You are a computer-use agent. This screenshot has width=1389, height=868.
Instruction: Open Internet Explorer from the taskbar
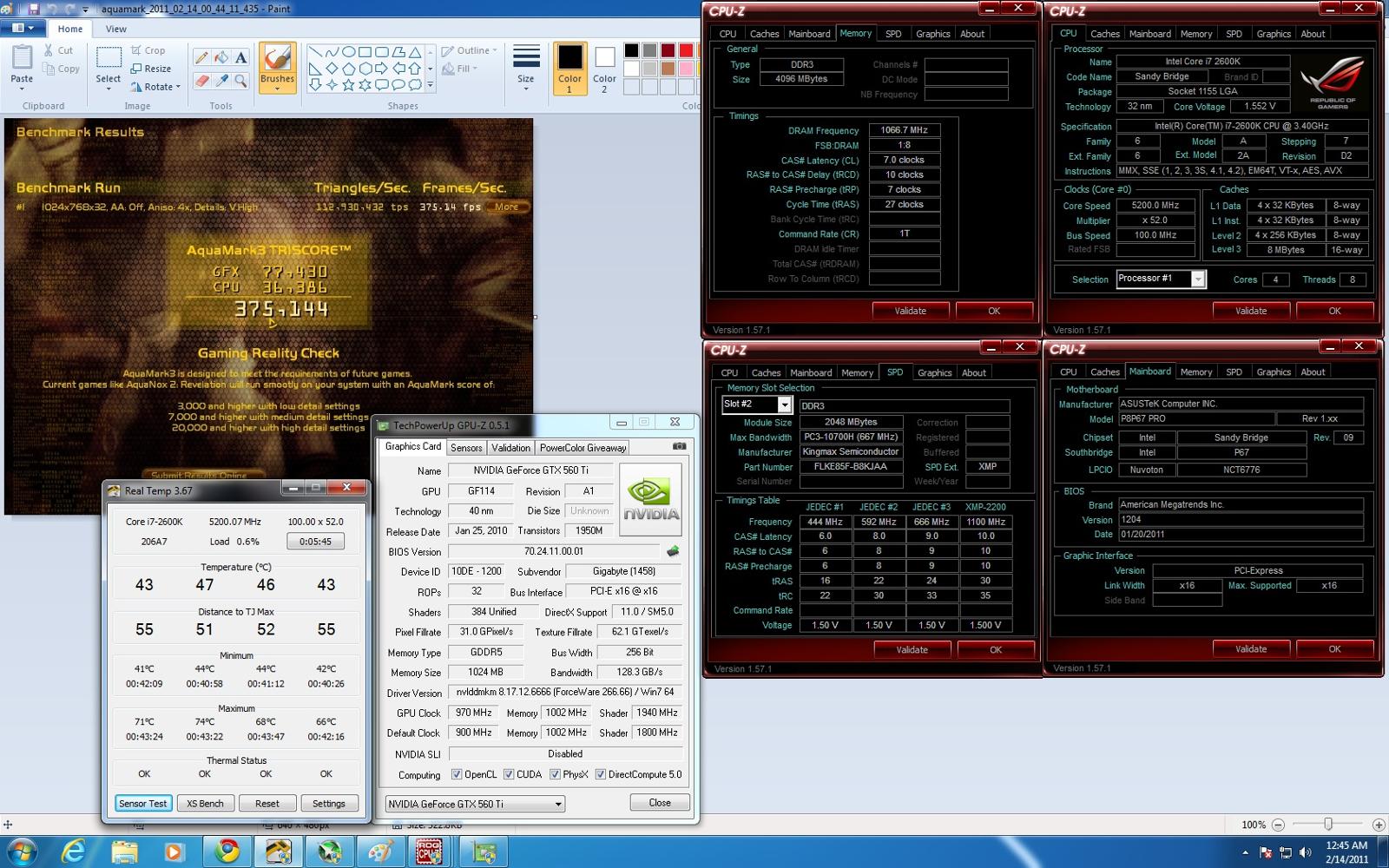pos(74,852)
